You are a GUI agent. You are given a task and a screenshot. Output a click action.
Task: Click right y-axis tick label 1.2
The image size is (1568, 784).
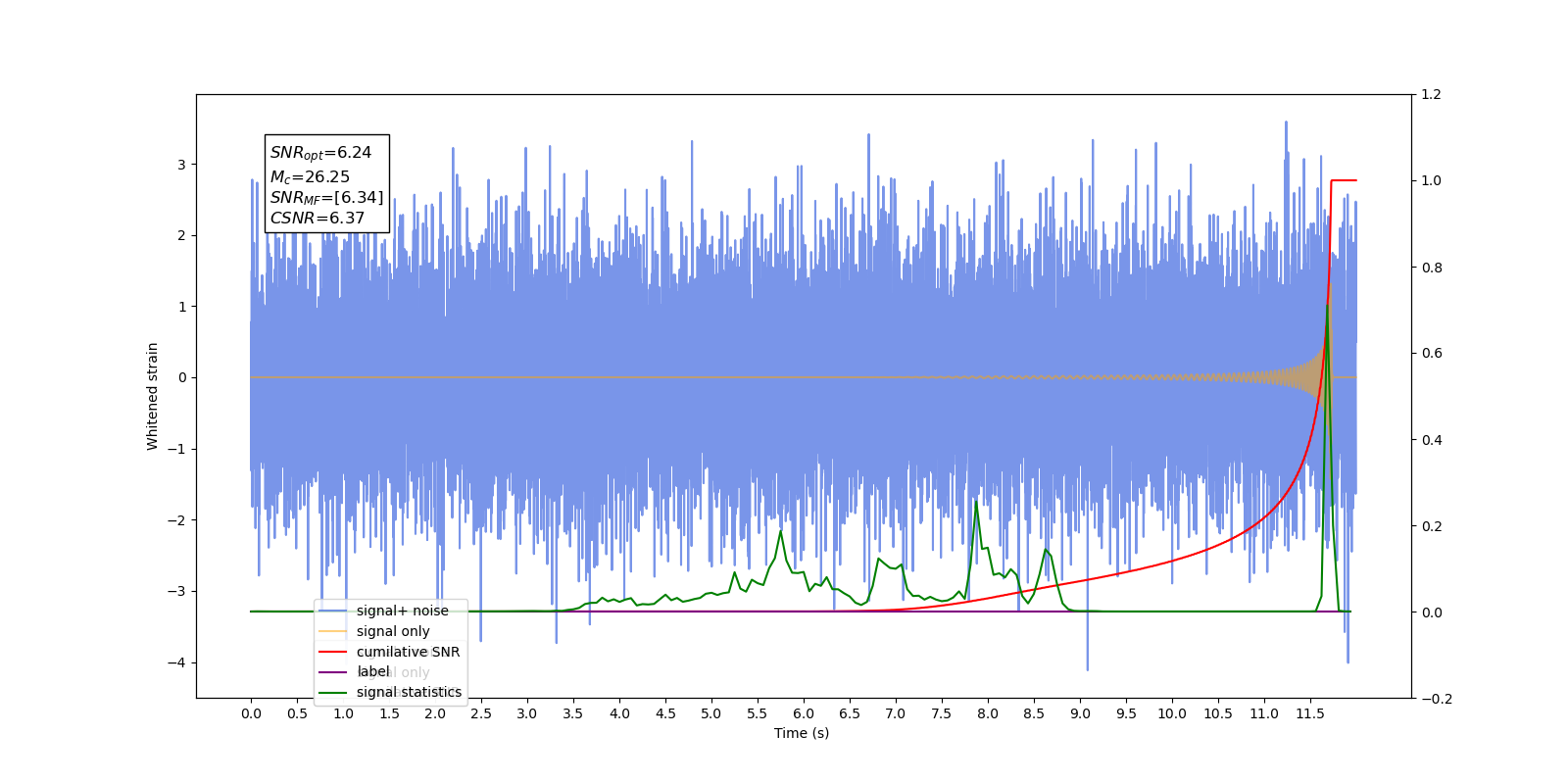coord(1432,94)
